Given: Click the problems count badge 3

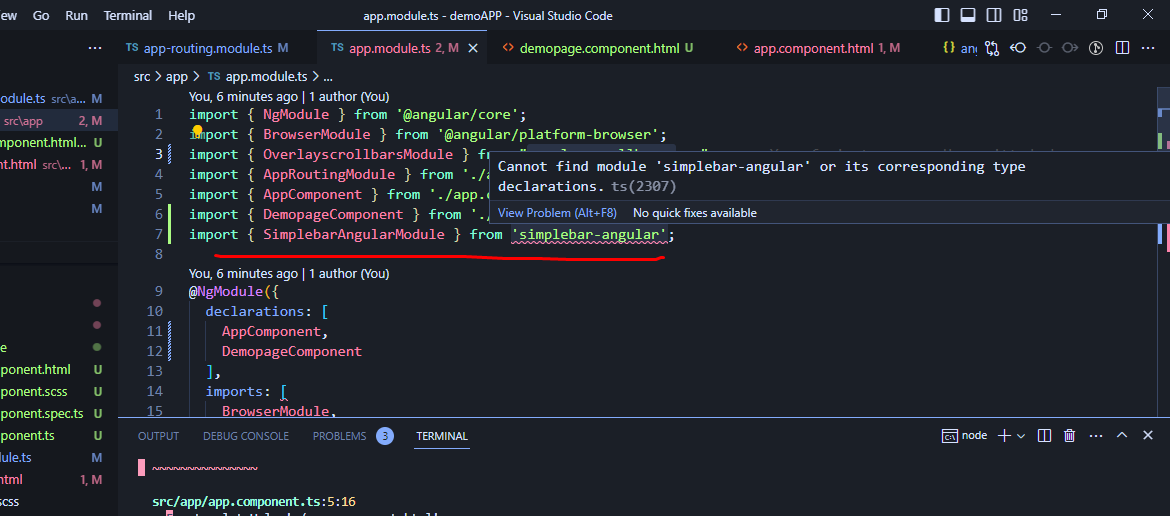Looking at the screenshot, I should point(384,436).
